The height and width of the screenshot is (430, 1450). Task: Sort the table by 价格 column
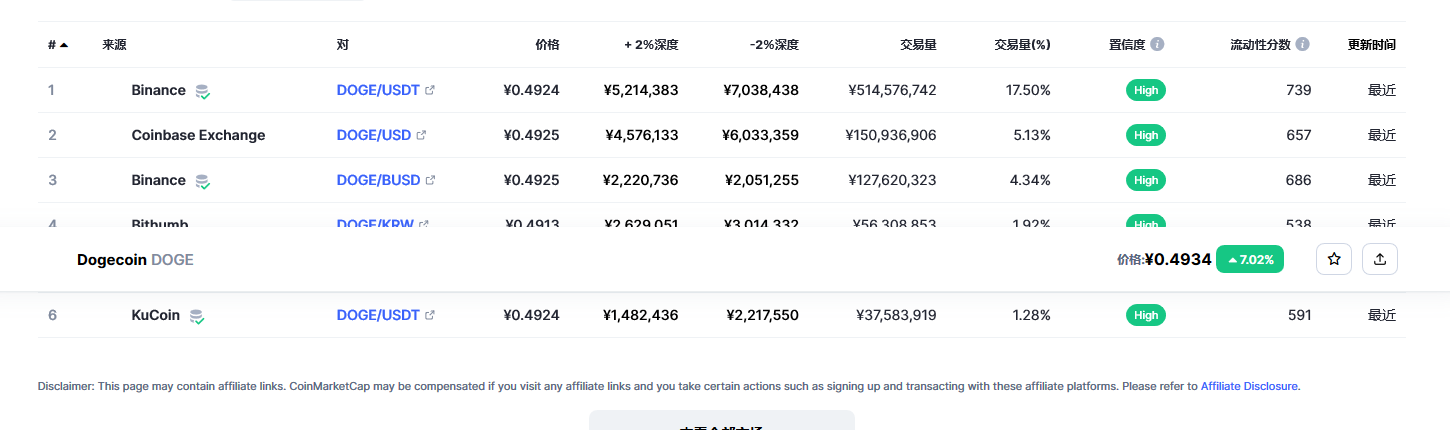pyautogui.click(x=547, y=45)
